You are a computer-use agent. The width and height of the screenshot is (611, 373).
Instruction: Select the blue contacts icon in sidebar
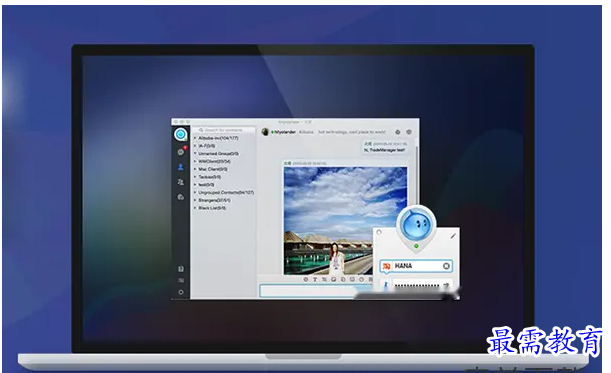pyautogui.click(x=180, y=167)
